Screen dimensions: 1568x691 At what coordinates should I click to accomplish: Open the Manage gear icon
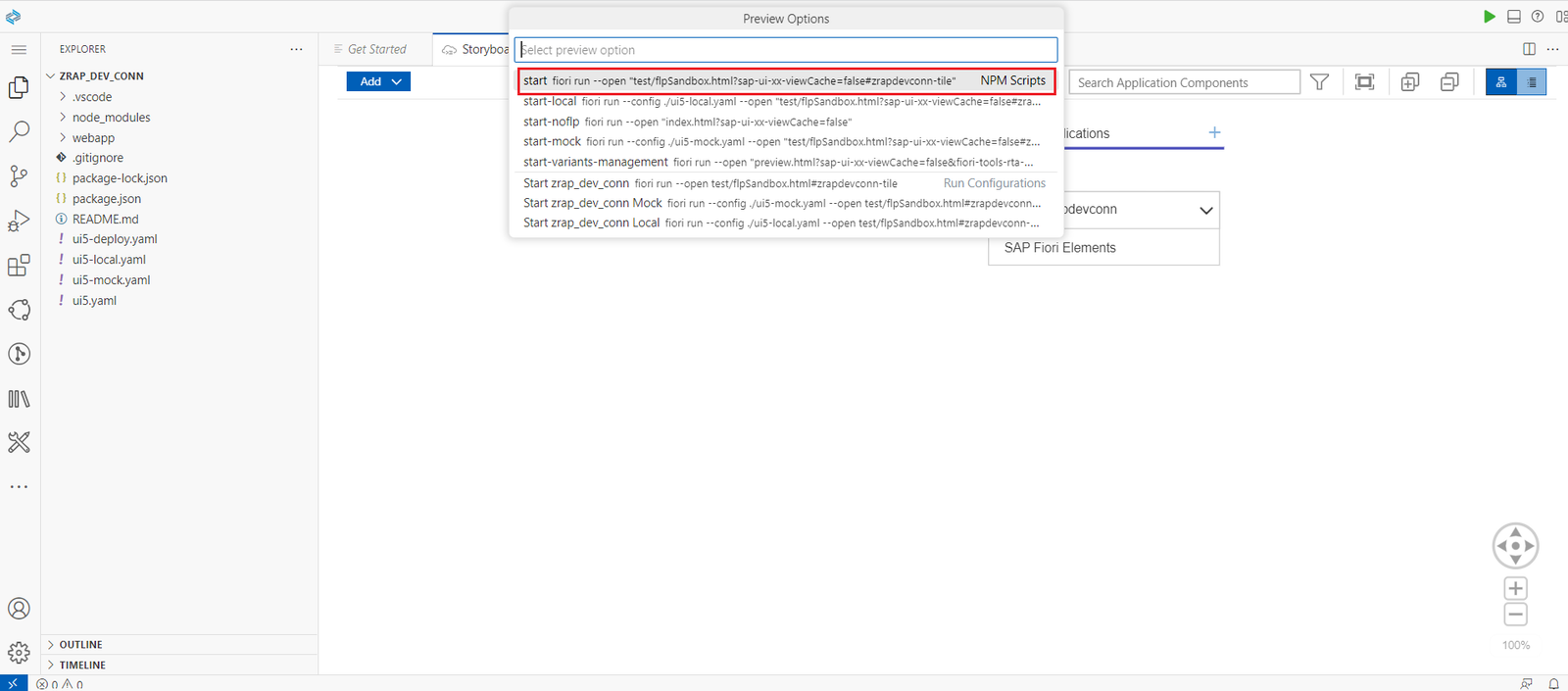[19, 653]
